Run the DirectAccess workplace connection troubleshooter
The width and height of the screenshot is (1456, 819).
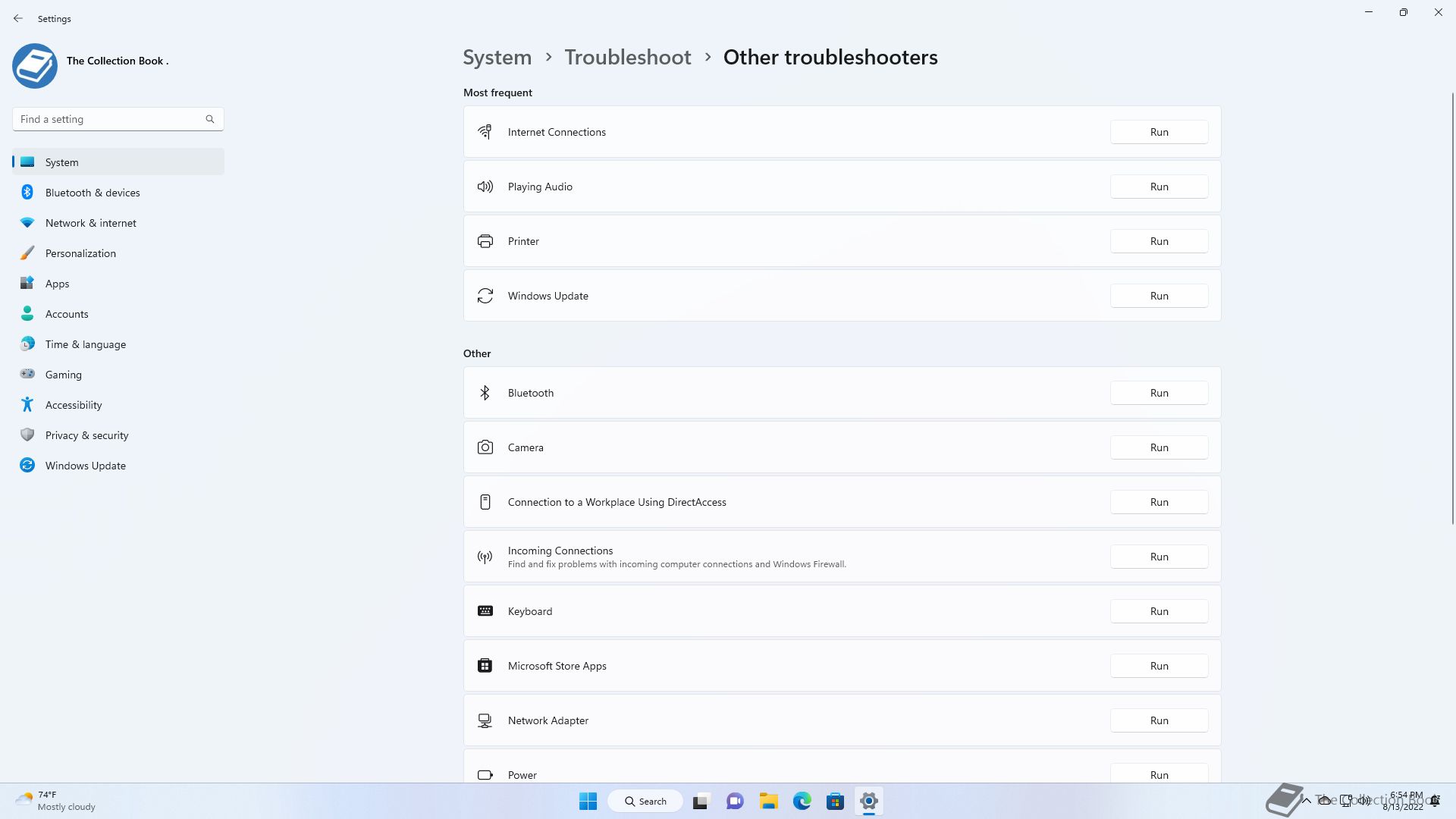[x=1159, y=502]
